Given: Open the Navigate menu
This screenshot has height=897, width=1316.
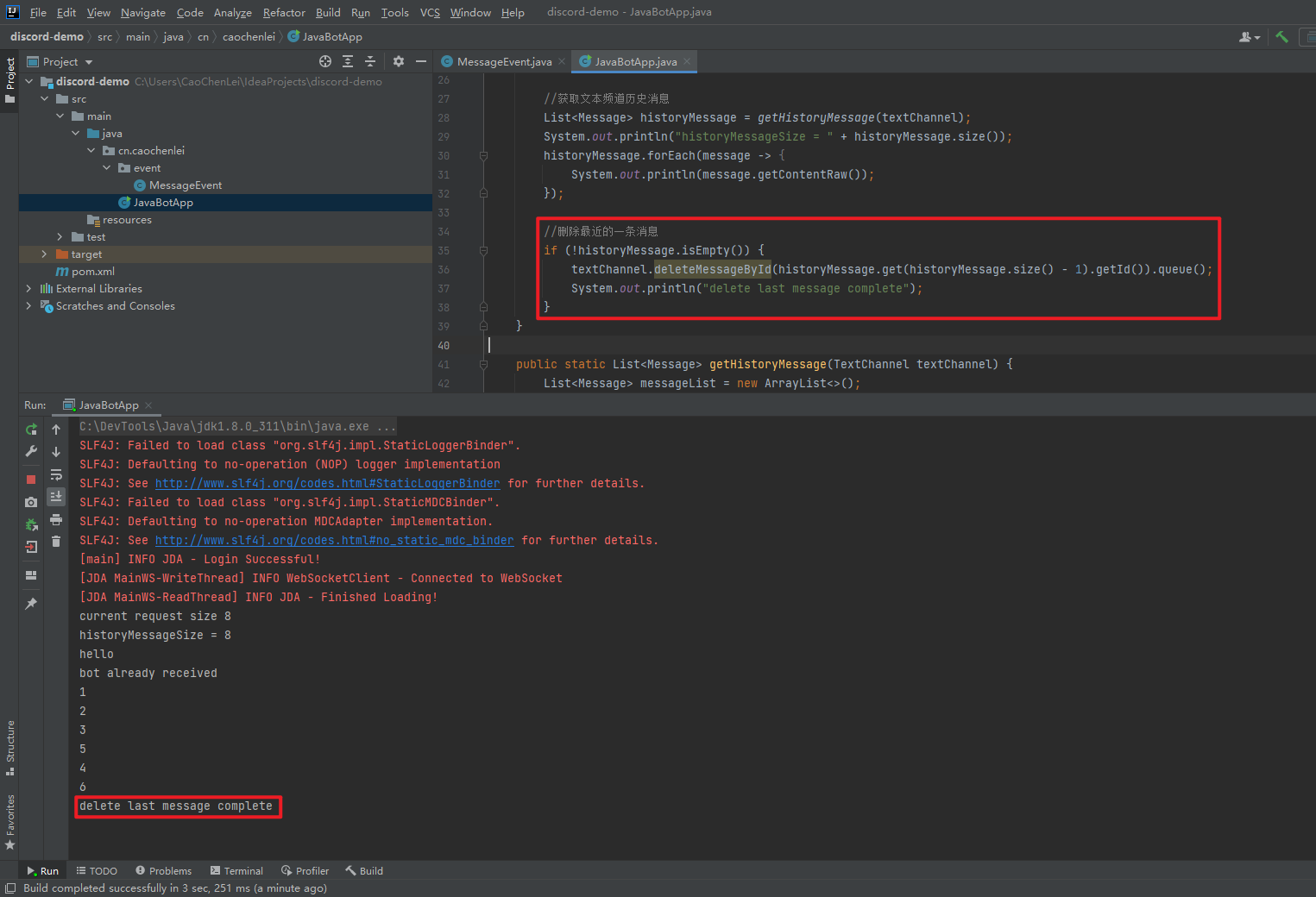Looking at the screenshot, I should point(142,12).
